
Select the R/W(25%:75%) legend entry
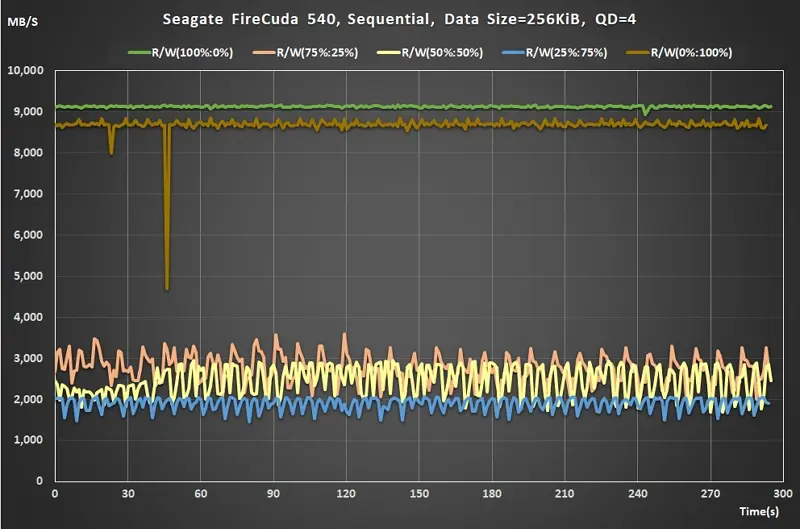[555, 53]
